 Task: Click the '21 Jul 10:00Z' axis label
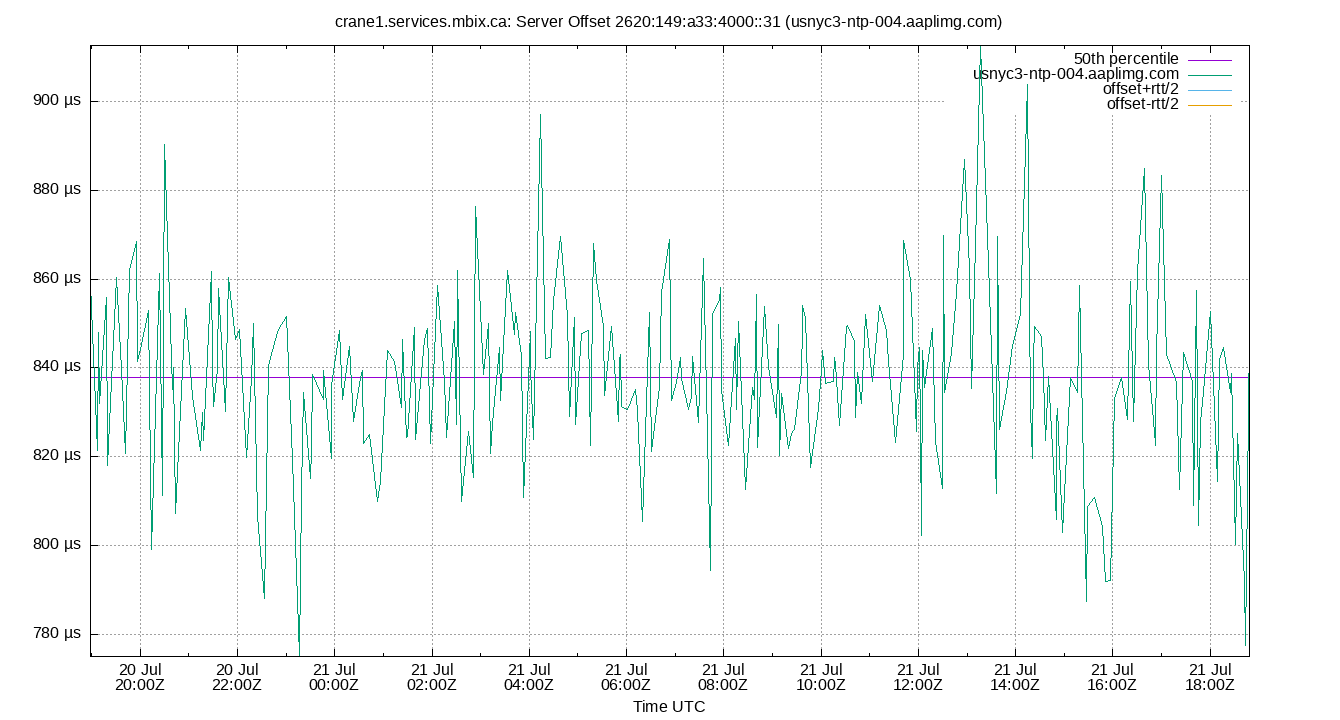pos(821,677)
